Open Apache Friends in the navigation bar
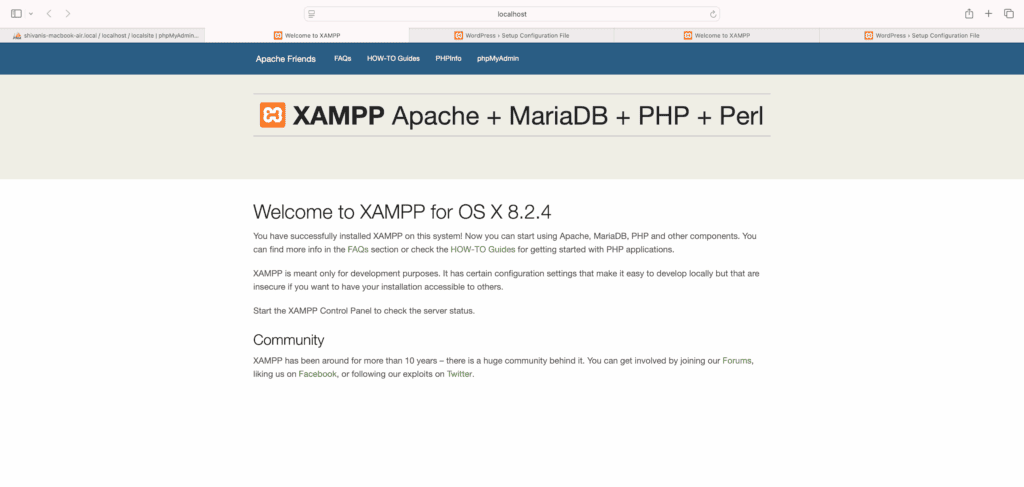This screenshot has width=1024, height=487. click(x=285, y=59)
